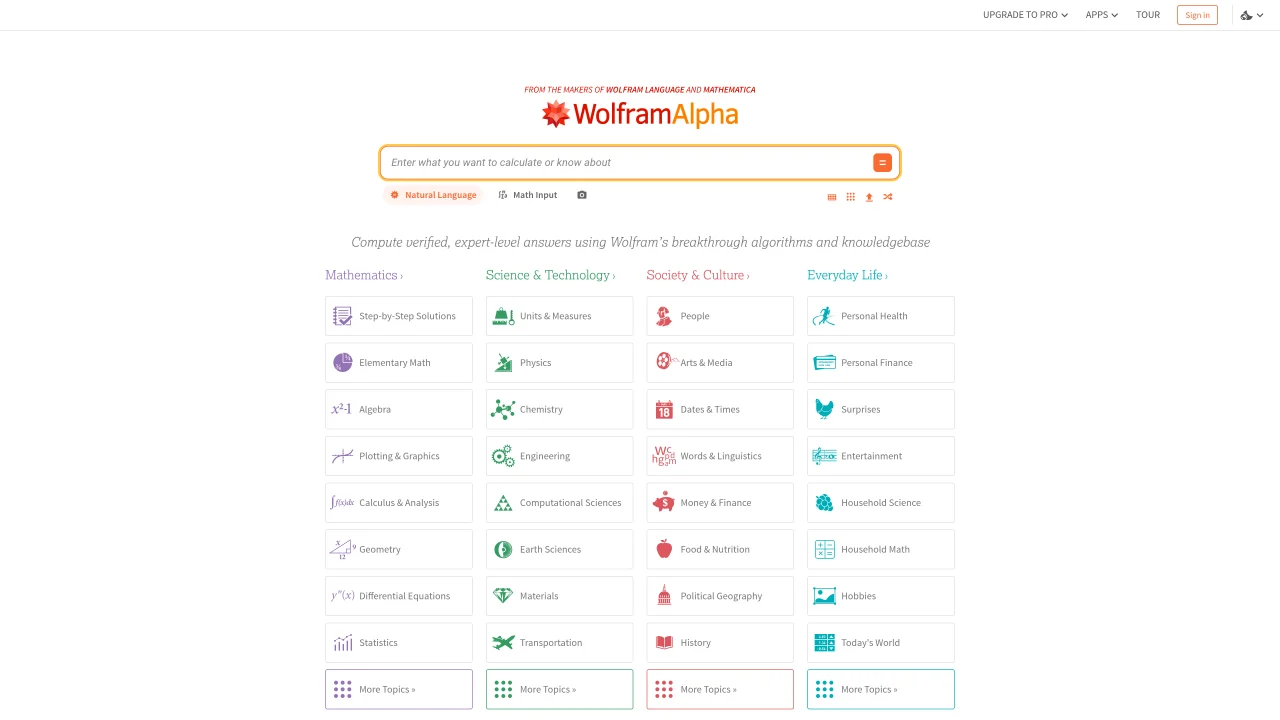Open image input camera icon

[x=582, y=195]
